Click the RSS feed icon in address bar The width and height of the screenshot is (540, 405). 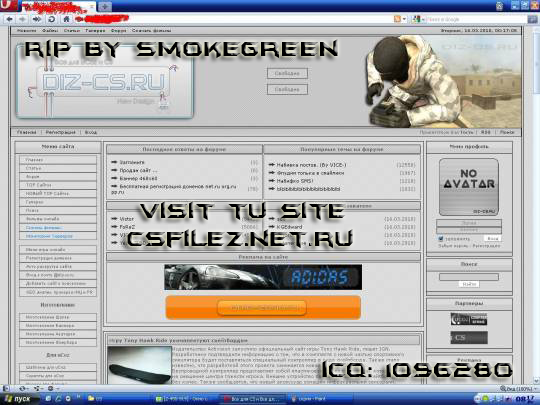pyautogui.click(x=397, y=19)
